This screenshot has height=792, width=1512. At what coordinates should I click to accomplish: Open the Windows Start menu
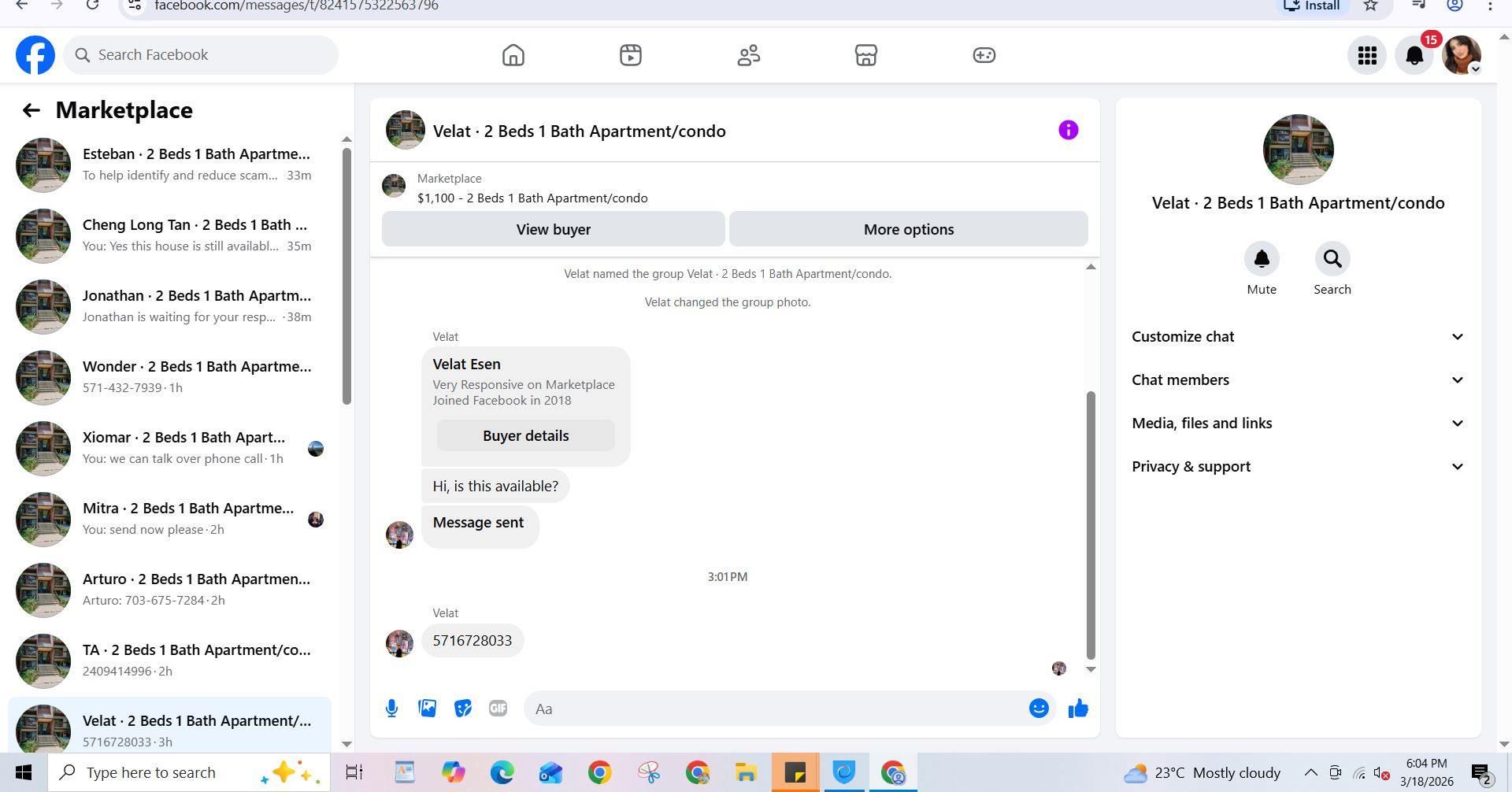point(24,772)
